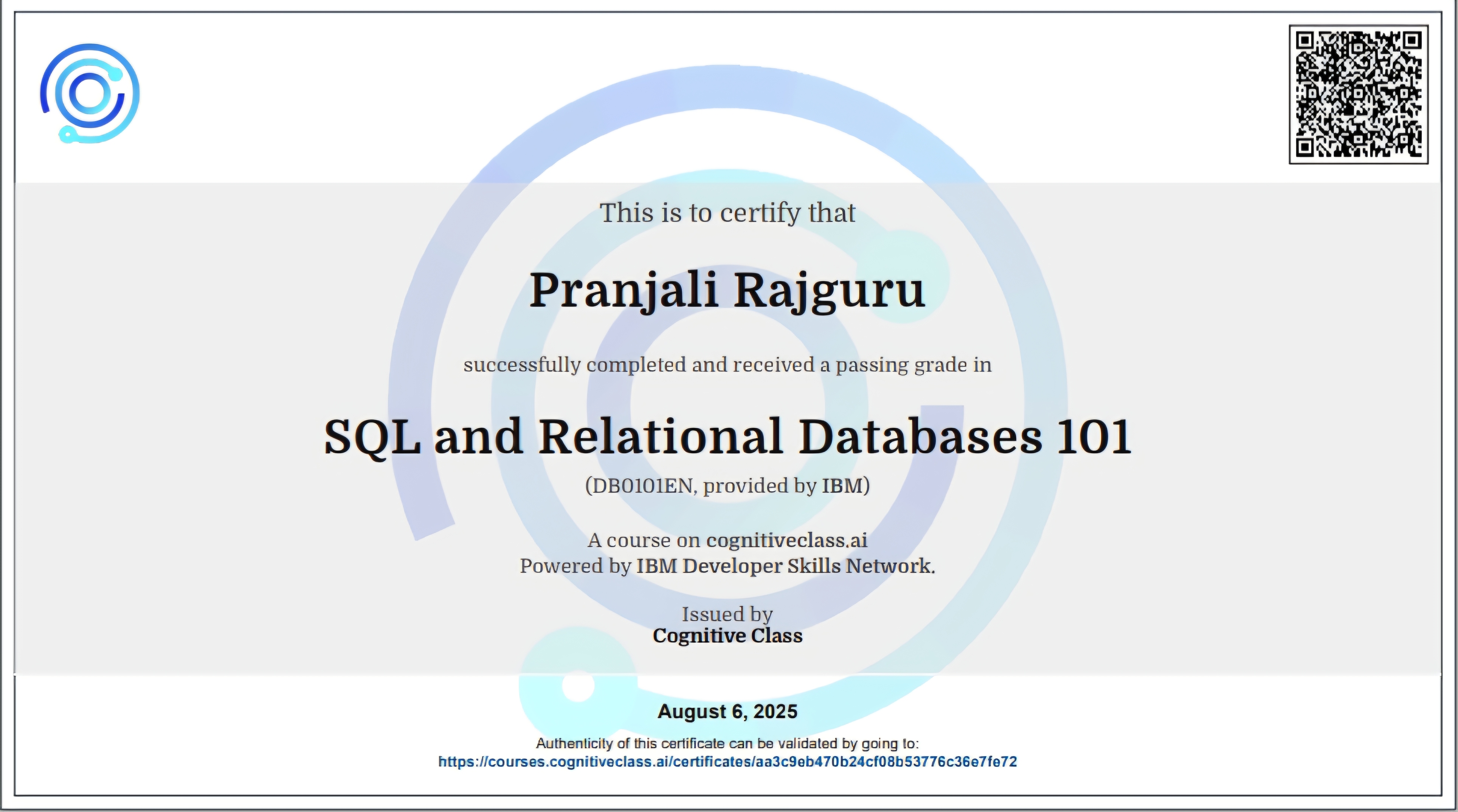
Task: Click the This is to certify that heading
Action: pyautogui.click(x=726, y=213)
